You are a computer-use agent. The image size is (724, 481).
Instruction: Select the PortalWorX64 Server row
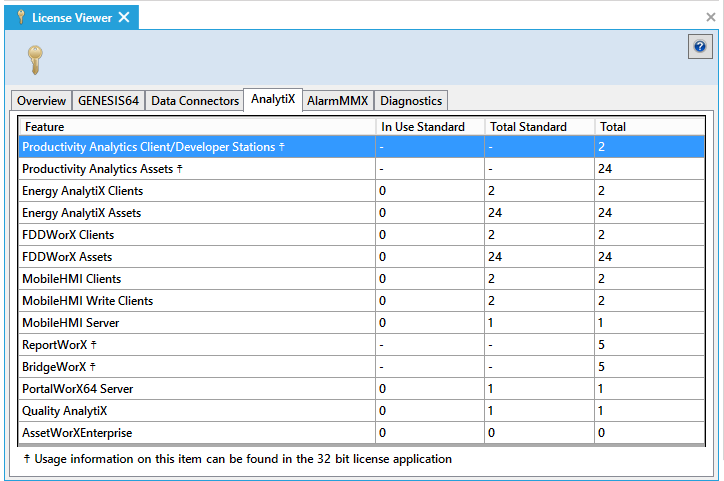pos(78,389)
